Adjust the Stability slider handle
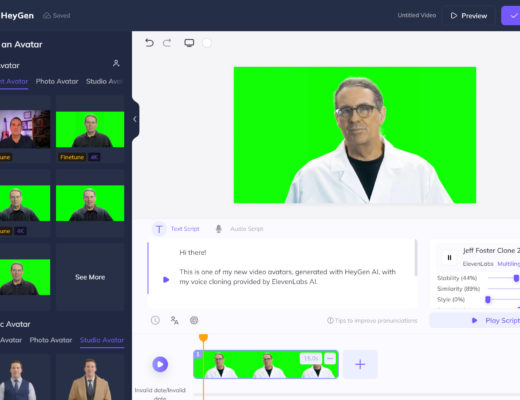The height and width of the screenshot is (400, 520). point(516,278)
